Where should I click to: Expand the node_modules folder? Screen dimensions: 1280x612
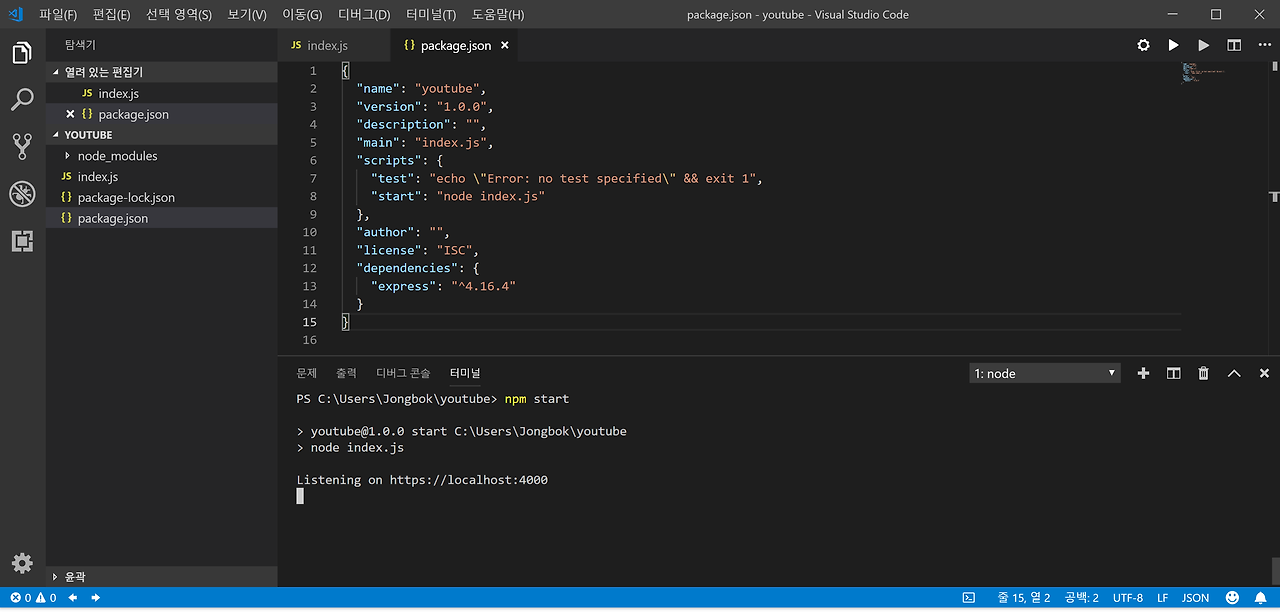[x=162, y=156]
